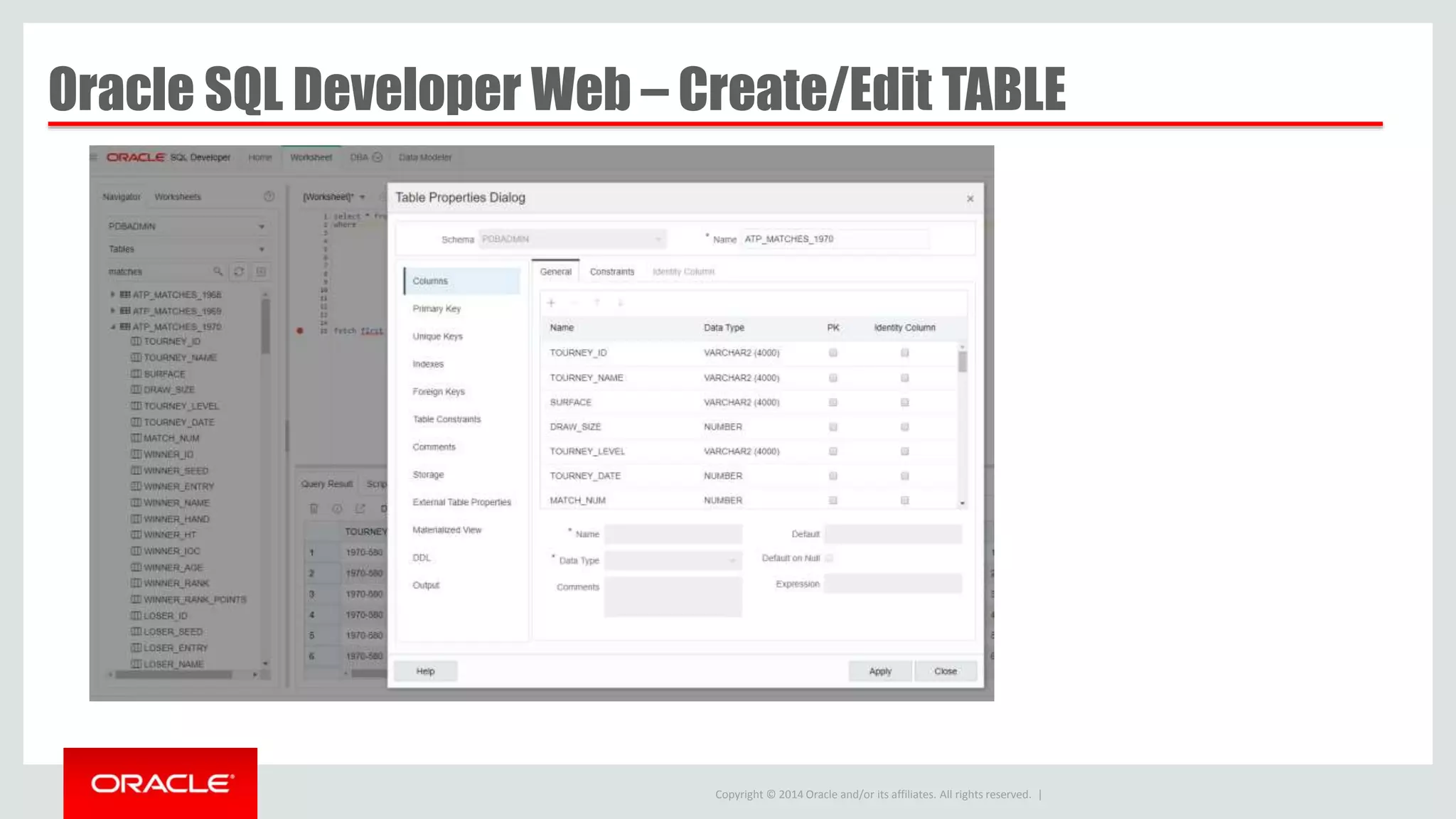
Task: Open the Query Result tab
Action: [327, 484]
